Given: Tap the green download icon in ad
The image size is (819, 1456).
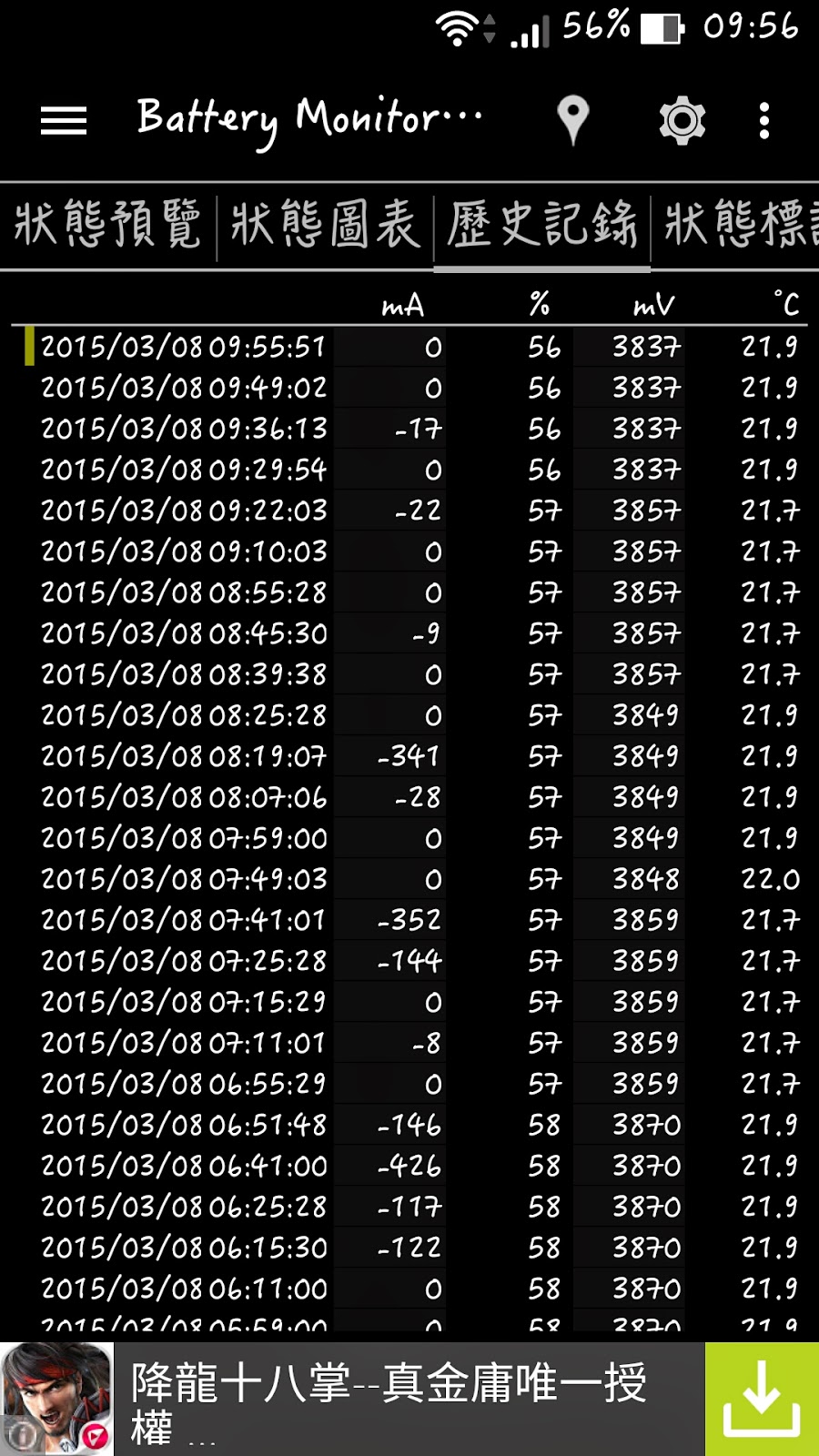Looking at the screenshot, I should [x=762, y=1399].
